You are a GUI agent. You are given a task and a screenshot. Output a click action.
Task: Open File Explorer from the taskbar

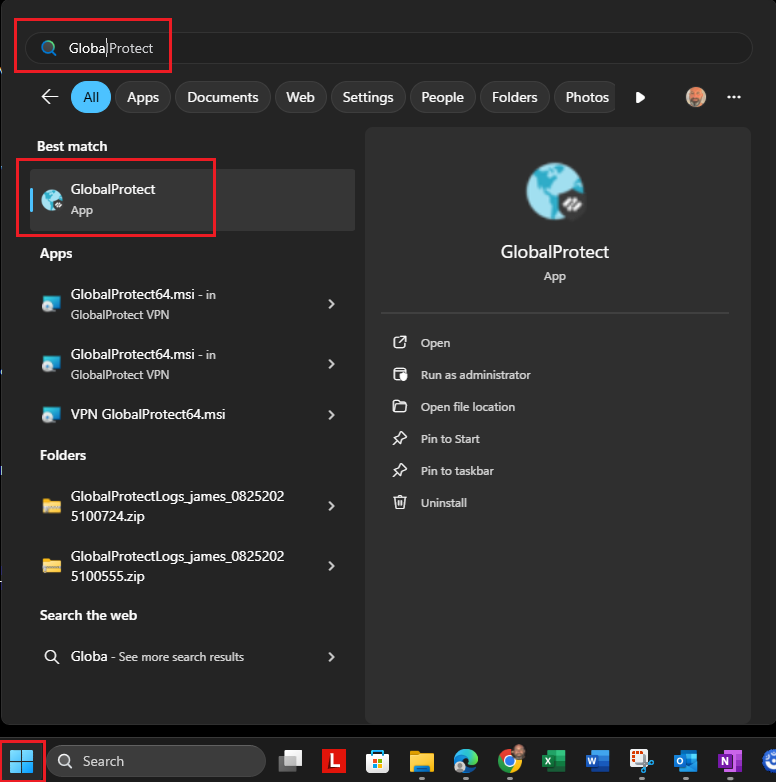(422, 761)
